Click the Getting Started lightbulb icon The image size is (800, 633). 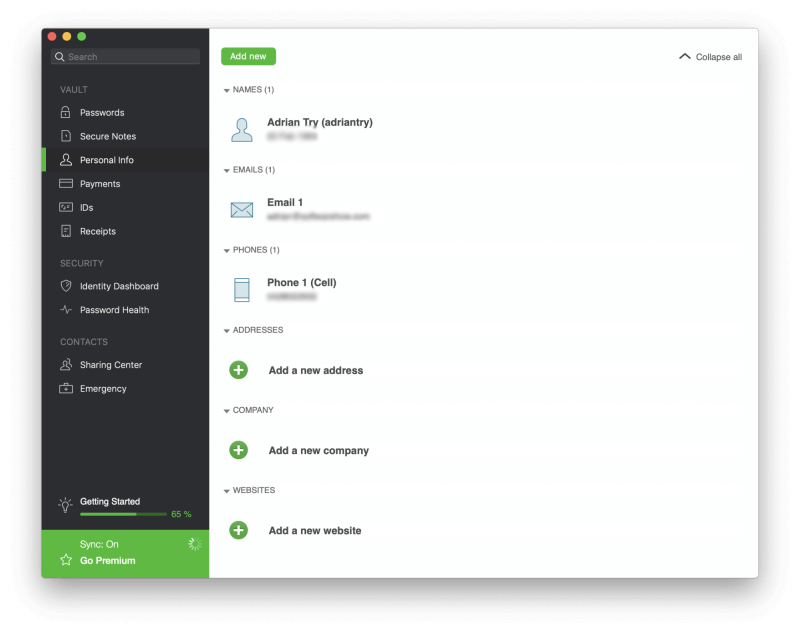(x=65, y=505)
